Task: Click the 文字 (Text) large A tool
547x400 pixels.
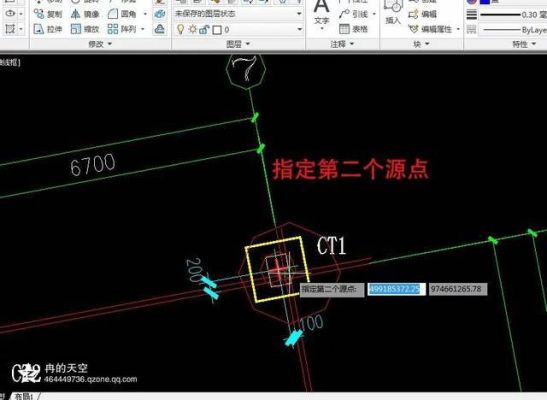Action: 321,13
